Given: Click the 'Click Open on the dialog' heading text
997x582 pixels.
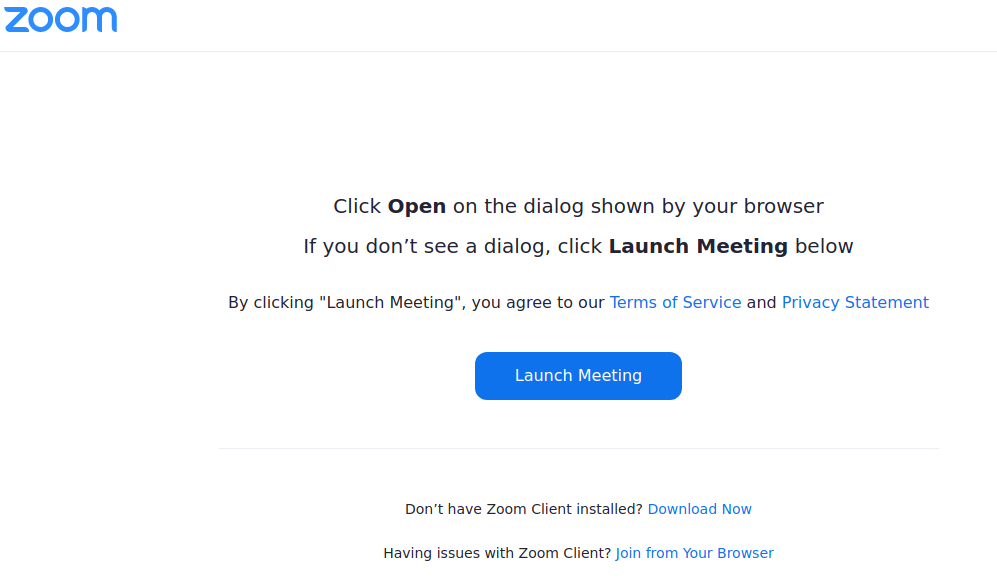Looking at the screenshot, I should point(578,207).
